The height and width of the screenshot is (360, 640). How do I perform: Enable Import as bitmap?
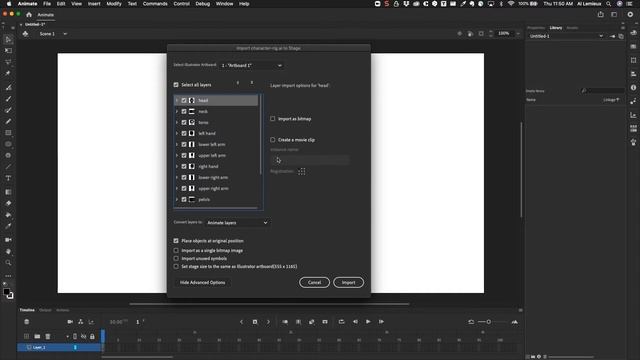point(273,119)
